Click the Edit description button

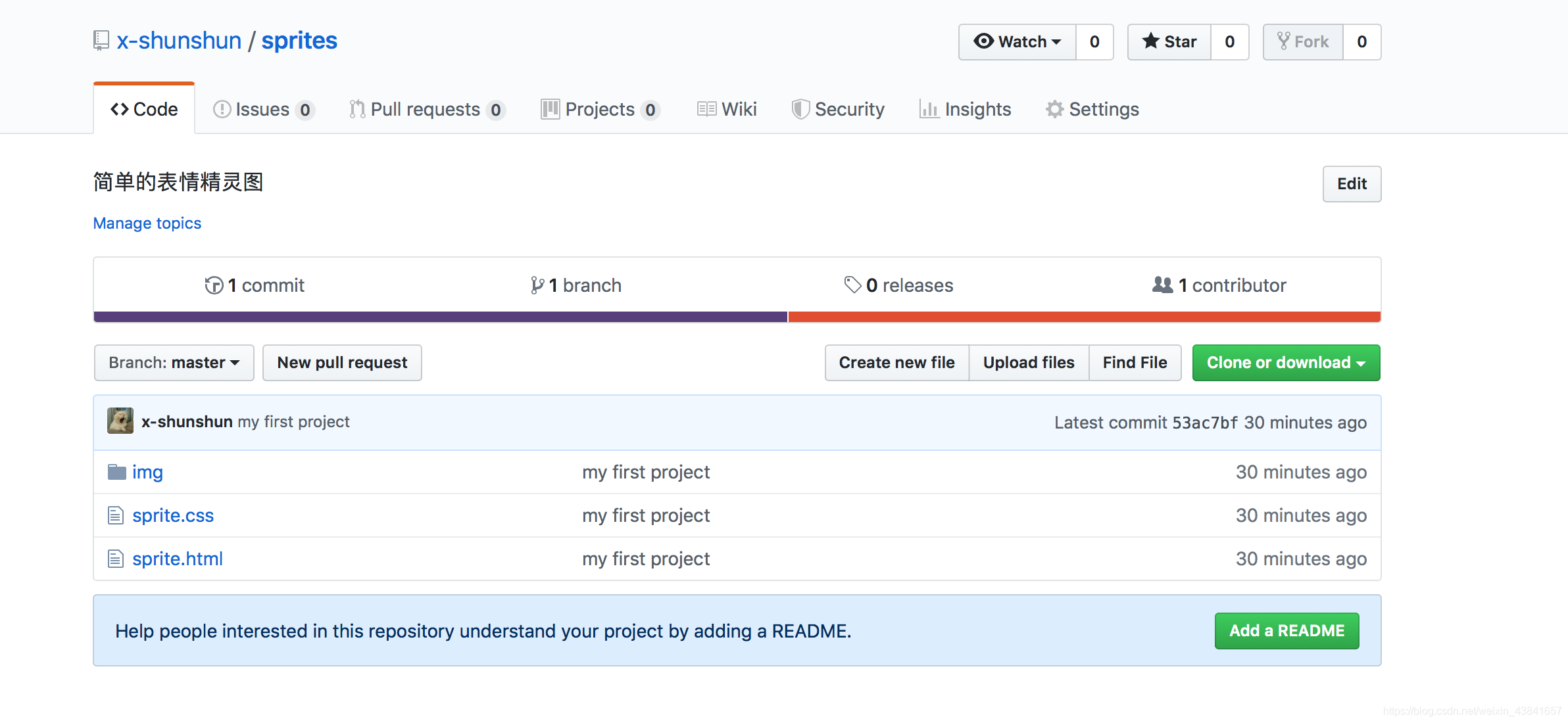1352,184
